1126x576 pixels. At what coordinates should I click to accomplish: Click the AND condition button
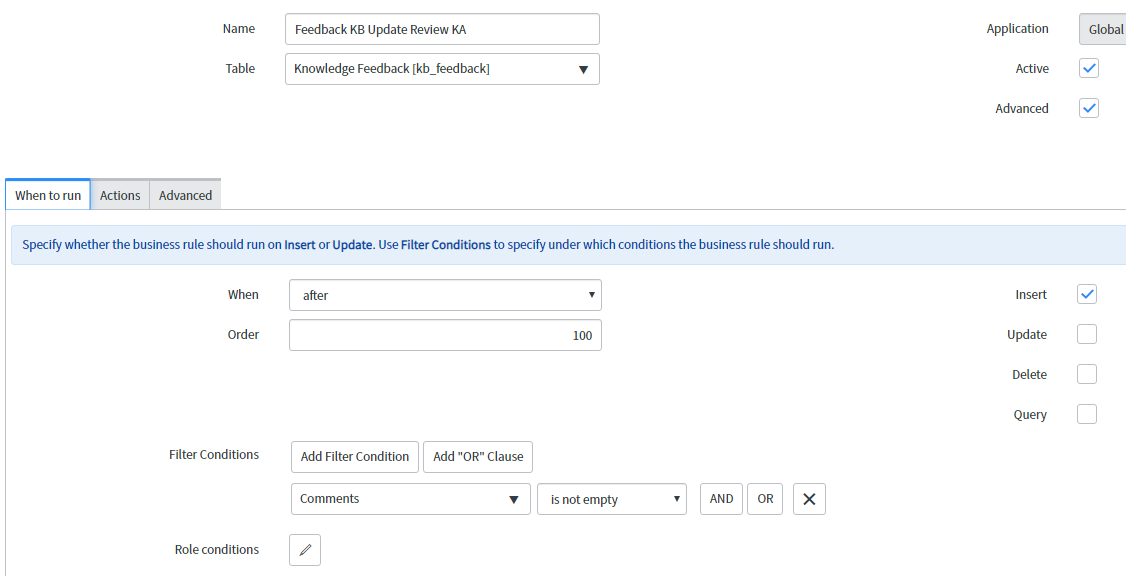tap(722, 499)
